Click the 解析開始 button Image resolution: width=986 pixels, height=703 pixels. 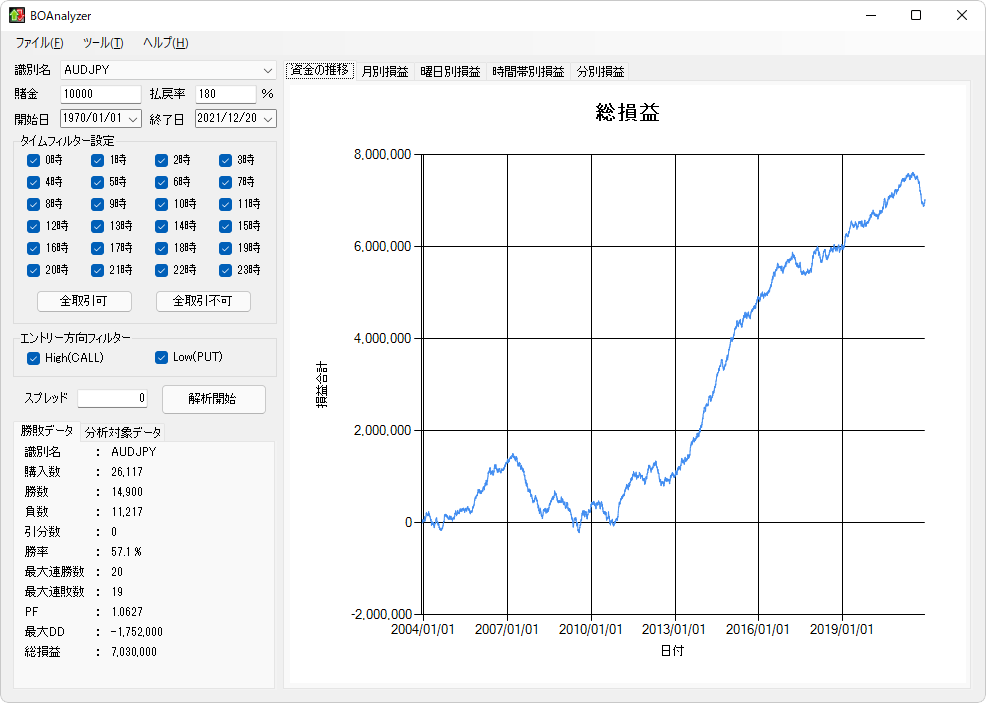point(214,399)
